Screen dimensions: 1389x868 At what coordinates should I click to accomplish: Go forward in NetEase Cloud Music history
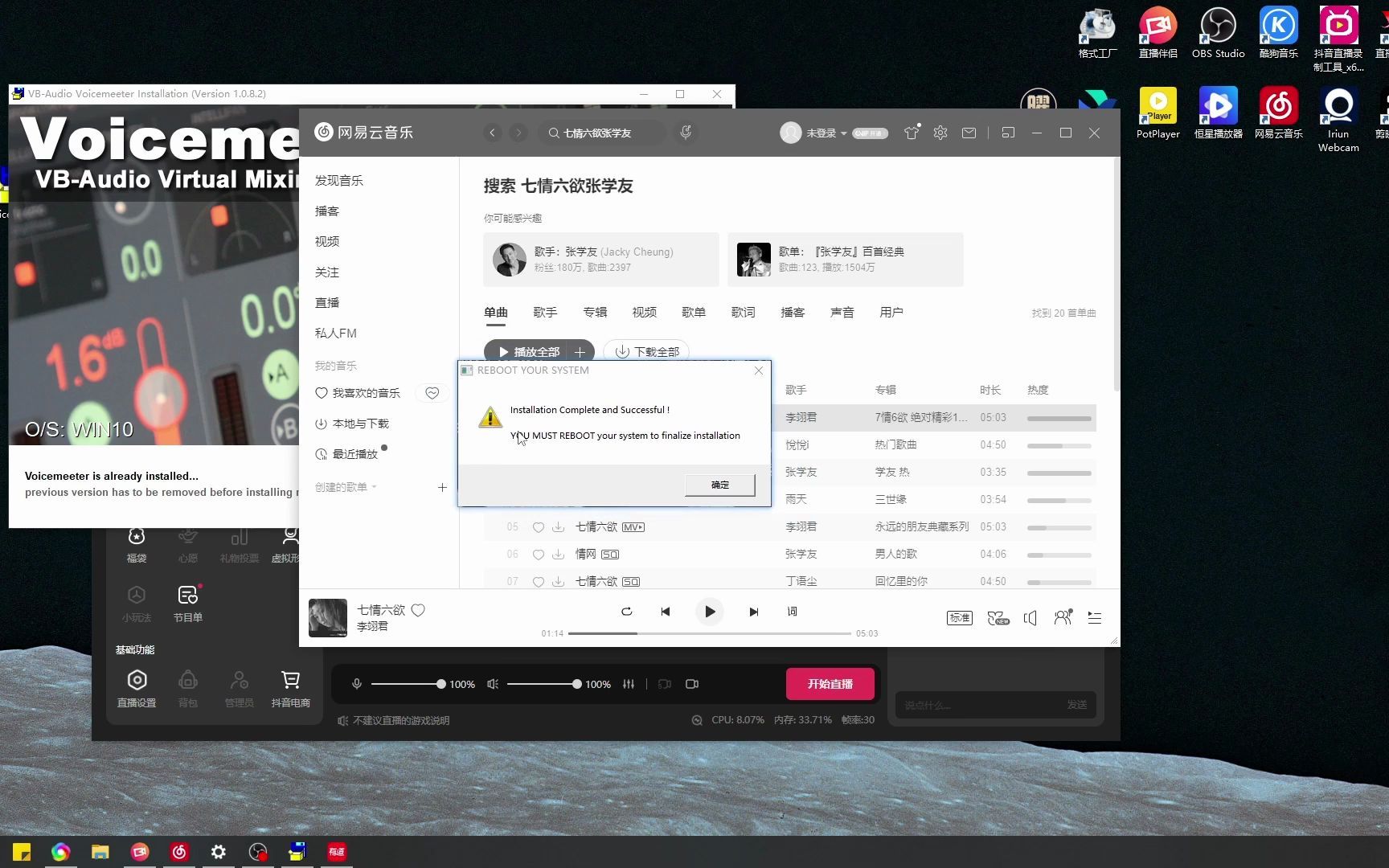pos(518,133)
